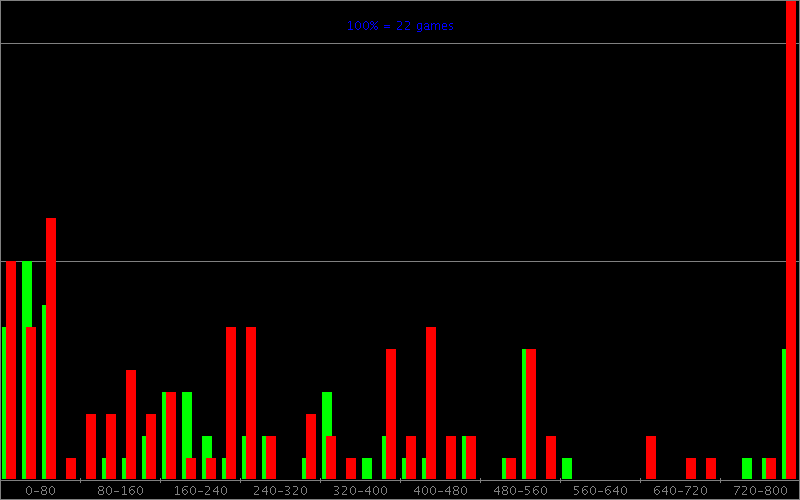Click the 160-240 axis label

201,491
